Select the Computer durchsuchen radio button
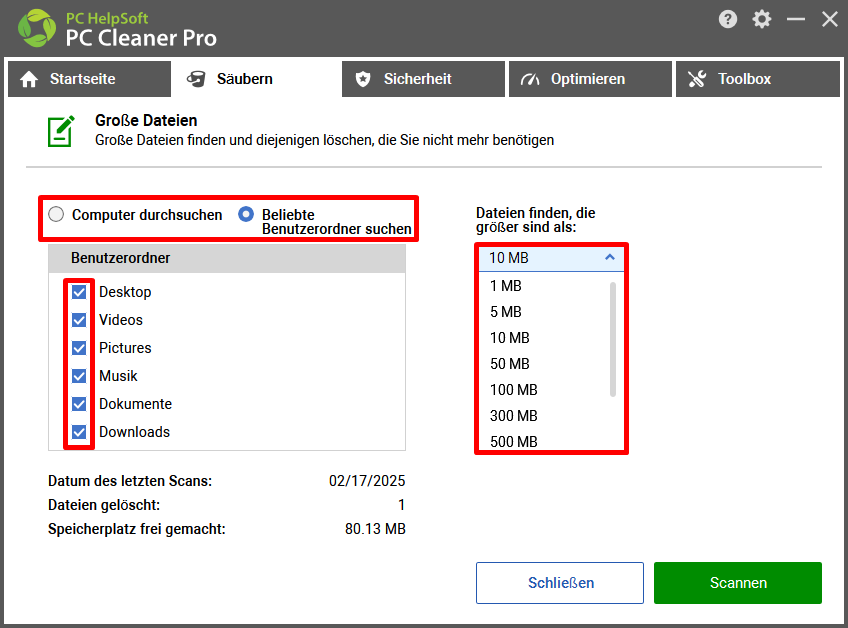Image resolution: width=848 pixels, height=628 pixels. 56,215
